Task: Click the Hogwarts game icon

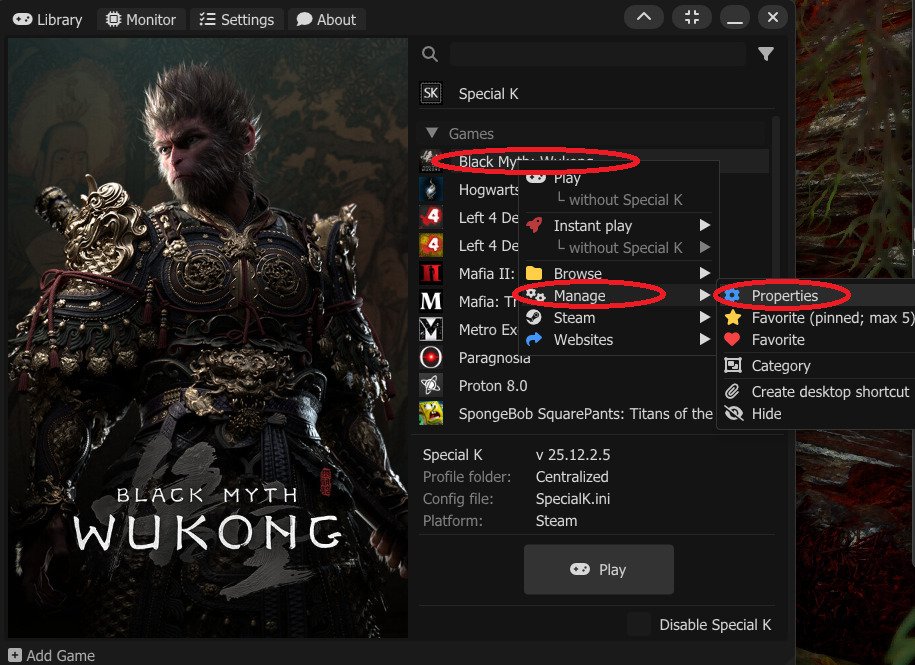Action: (431, 189)
